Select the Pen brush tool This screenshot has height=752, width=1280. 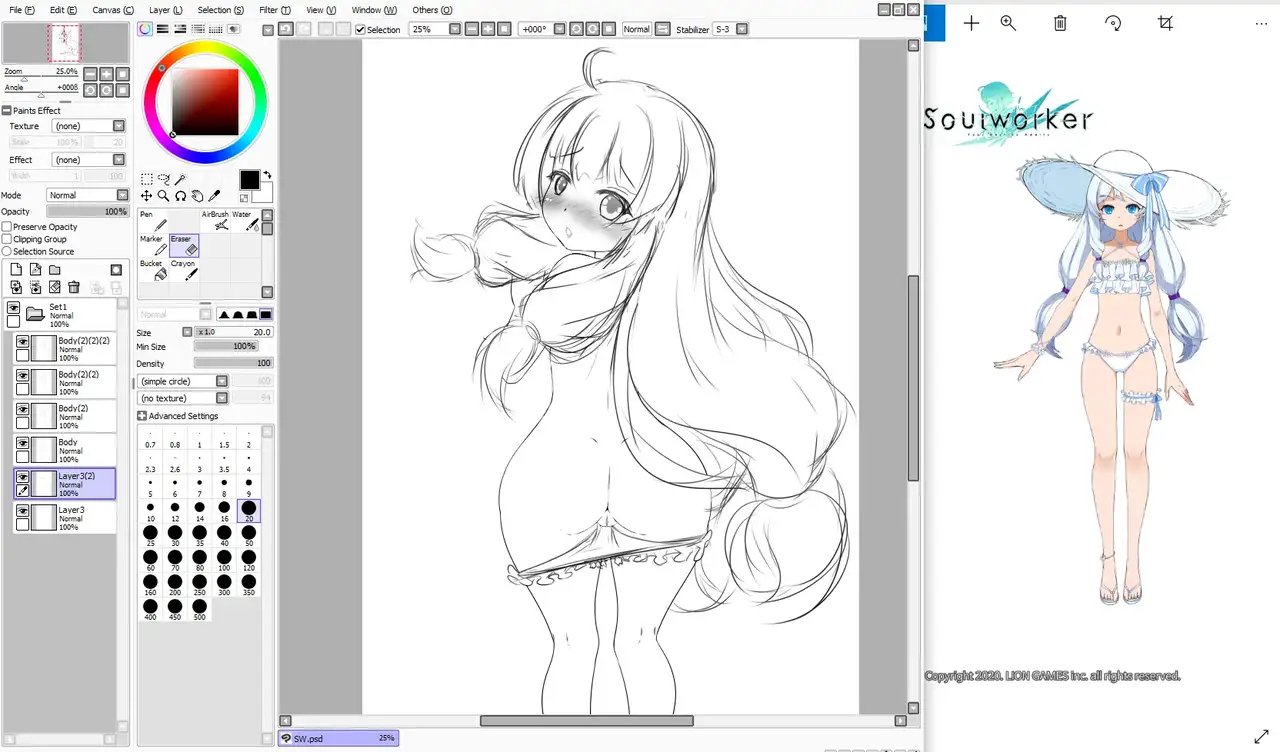click(x=155, y=221)
